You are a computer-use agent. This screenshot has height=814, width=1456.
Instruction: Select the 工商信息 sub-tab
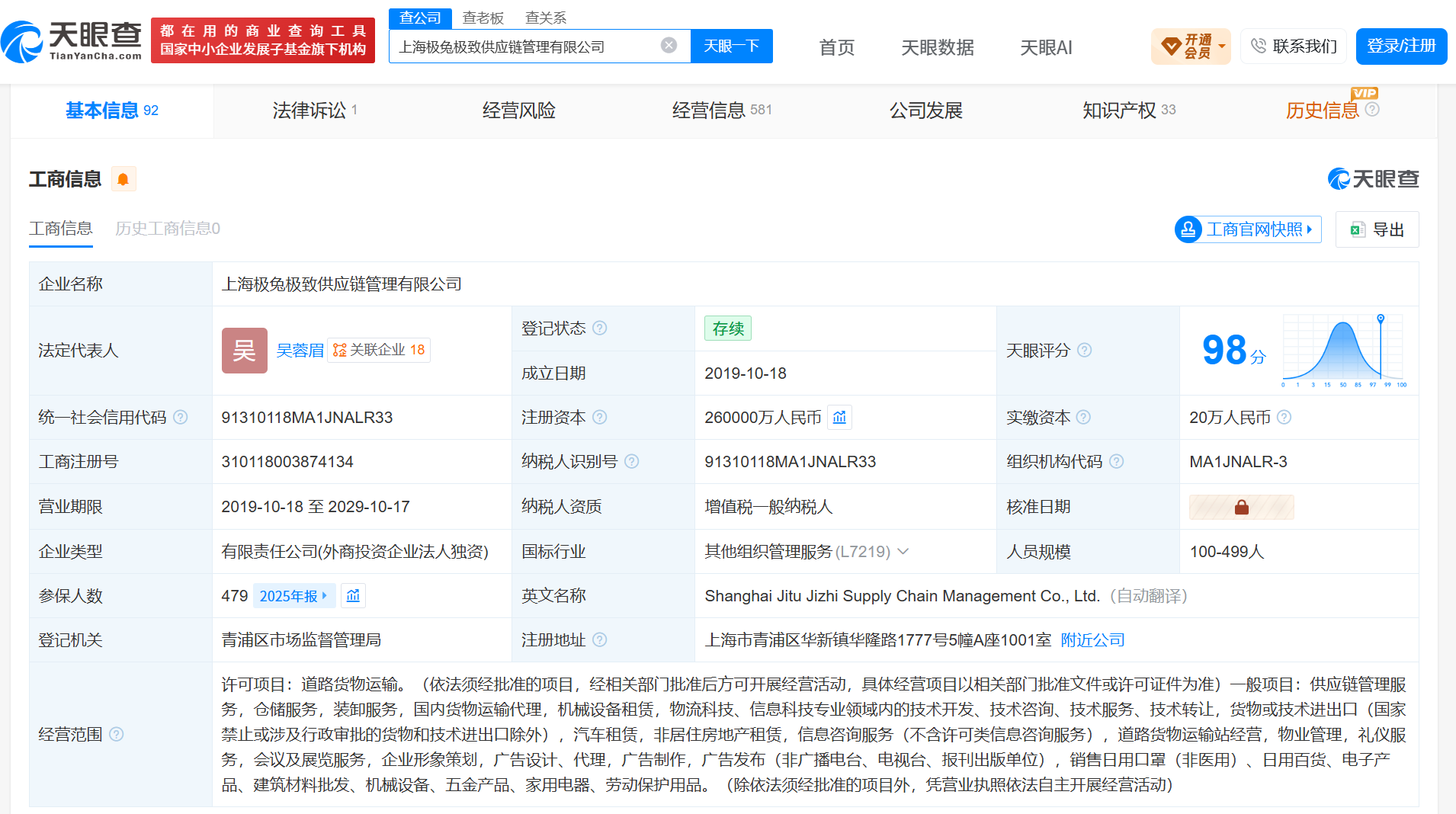[x=61, y=229]
